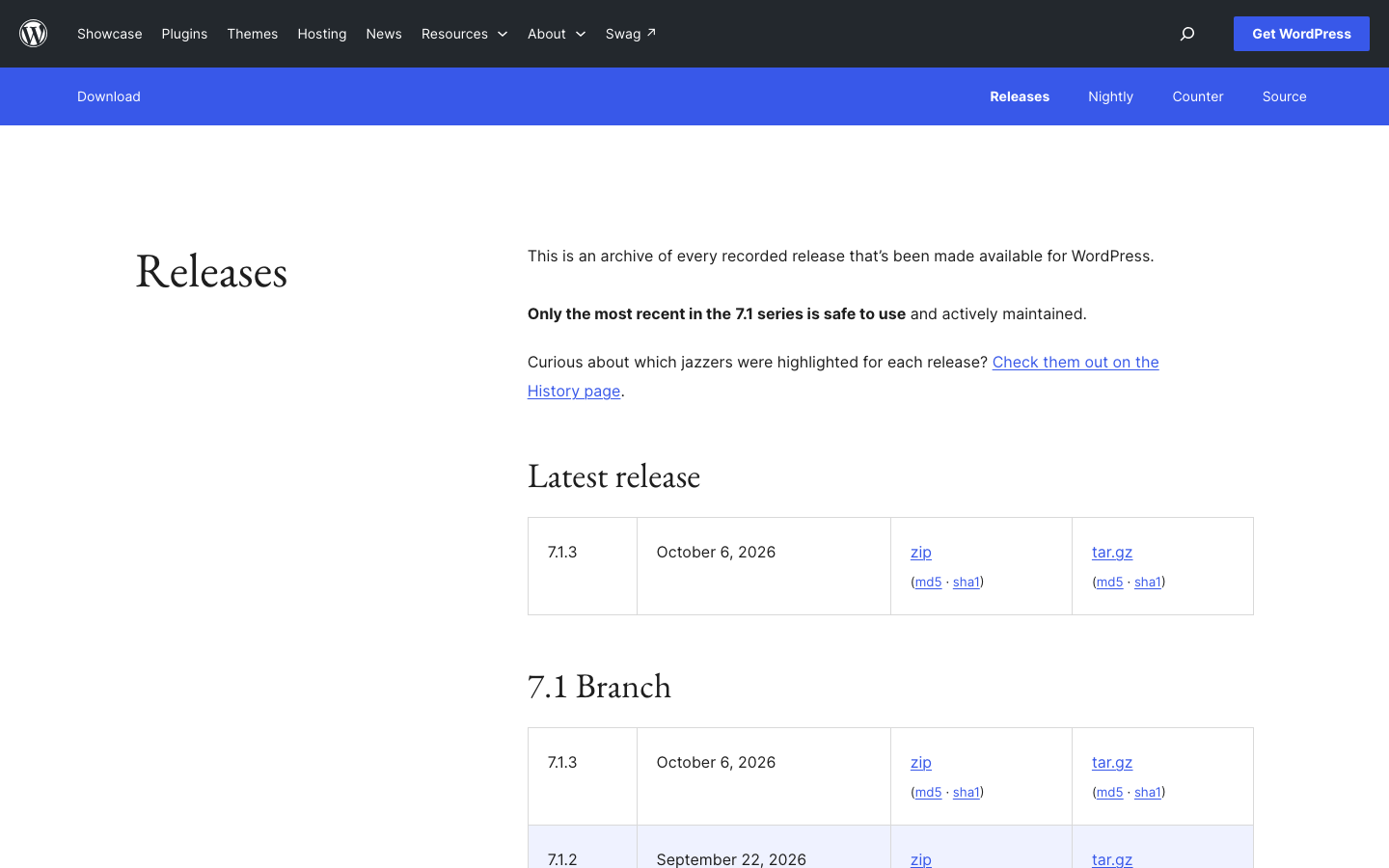Click the Download link in blue bar
This screenshot has width=1389, height=868.
pos(109,96)
